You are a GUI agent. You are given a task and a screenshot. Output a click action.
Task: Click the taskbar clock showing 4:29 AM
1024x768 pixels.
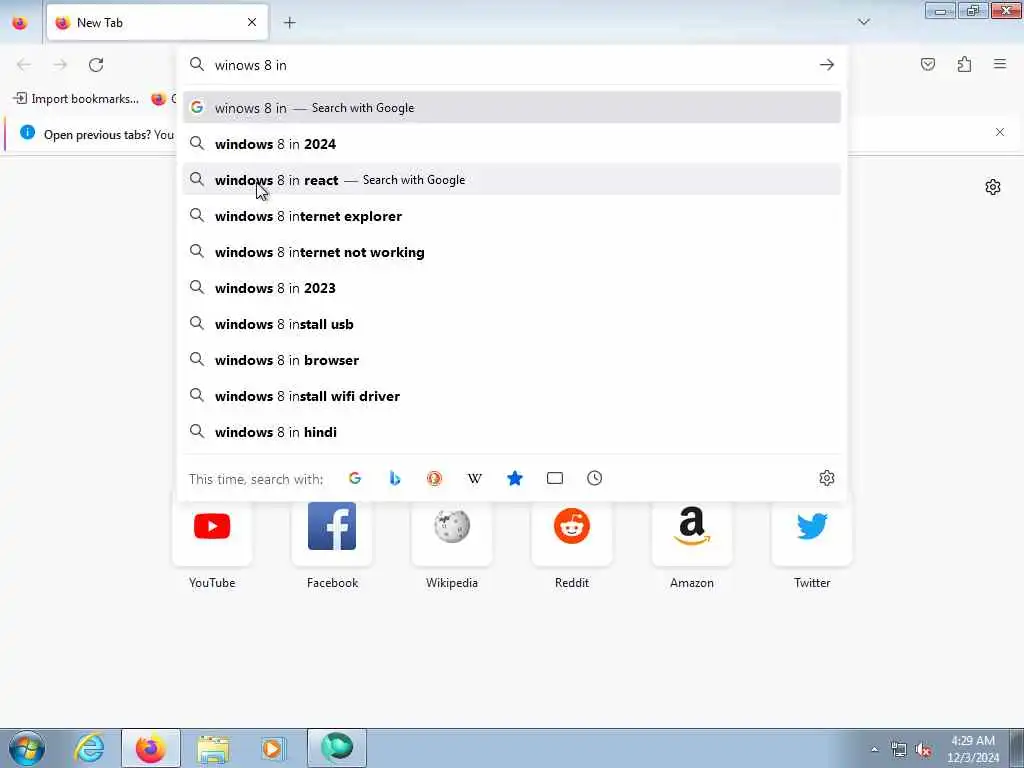click(973, 749)
